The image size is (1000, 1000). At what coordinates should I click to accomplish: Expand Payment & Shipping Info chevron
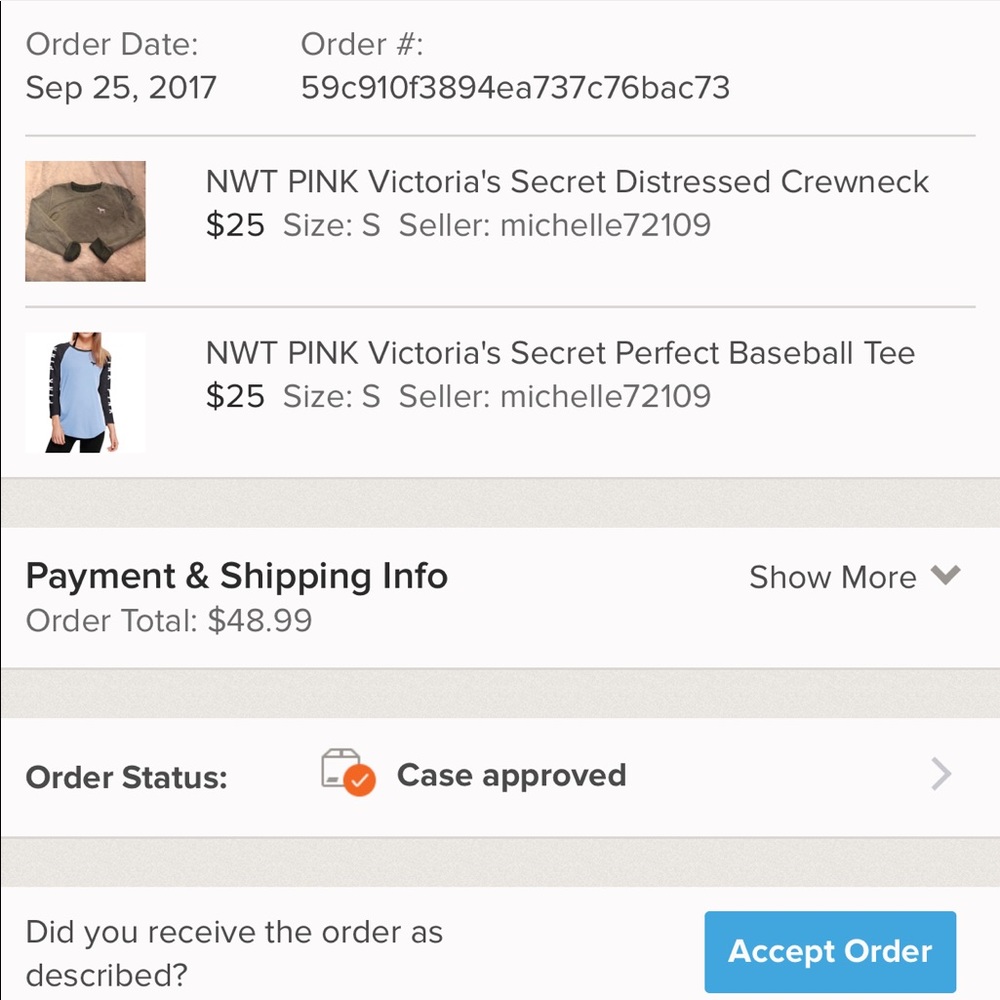945,575
